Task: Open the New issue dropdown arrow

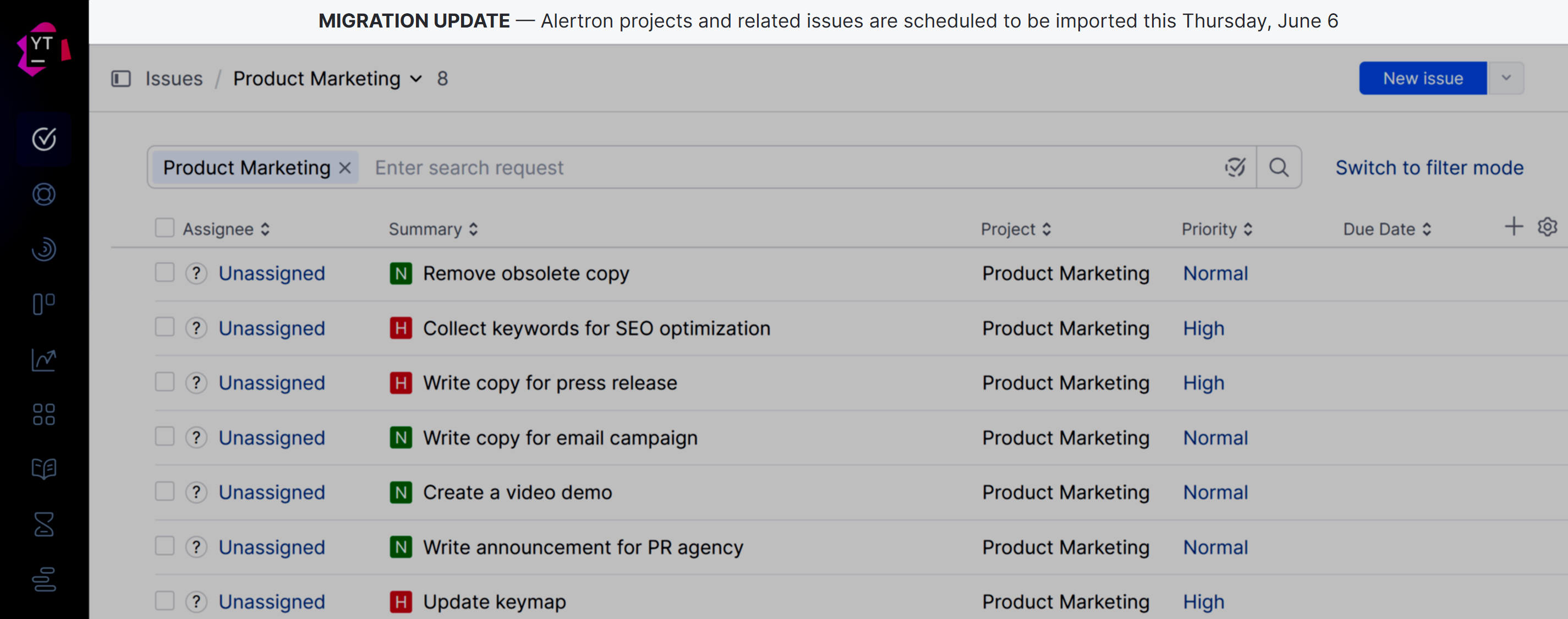Action: [x=1506, y=78]
